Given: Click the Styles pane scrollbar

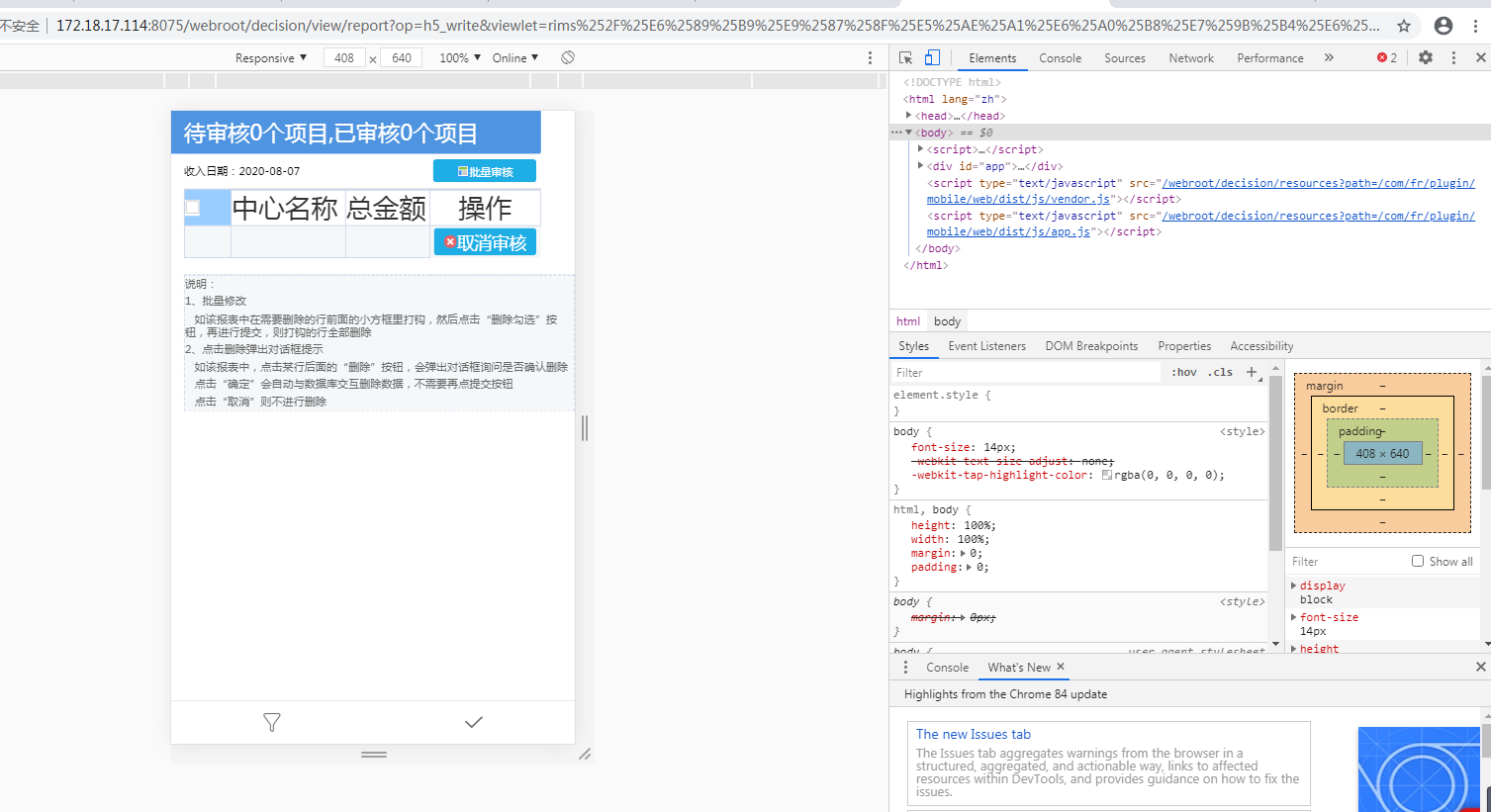Looking at the screenshot, I should click(1275, 462).
